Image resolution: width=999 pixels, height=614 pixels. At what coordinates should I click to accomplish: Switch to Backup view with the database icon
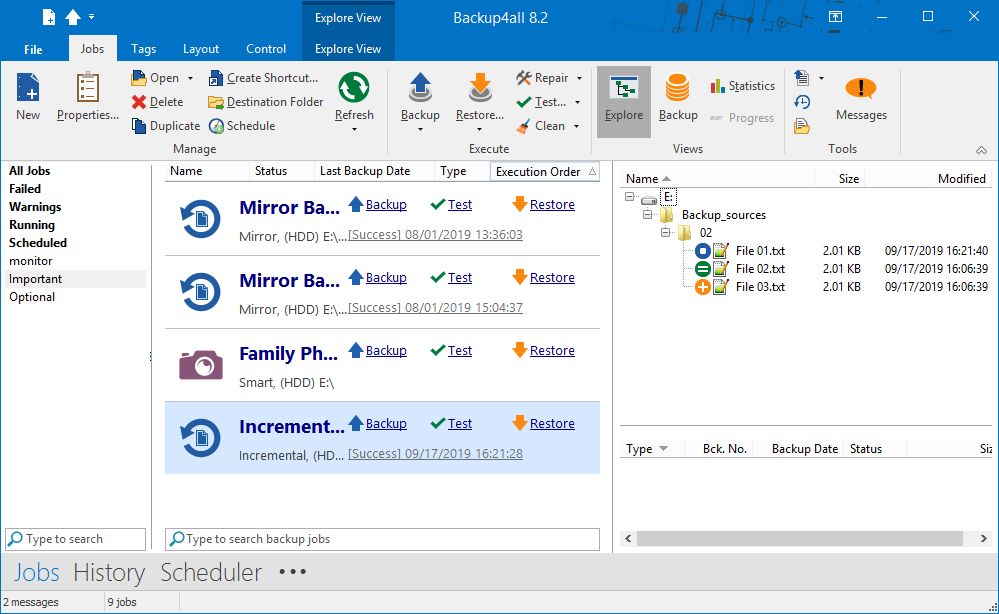pyautogui.click(x=678, y=89)
